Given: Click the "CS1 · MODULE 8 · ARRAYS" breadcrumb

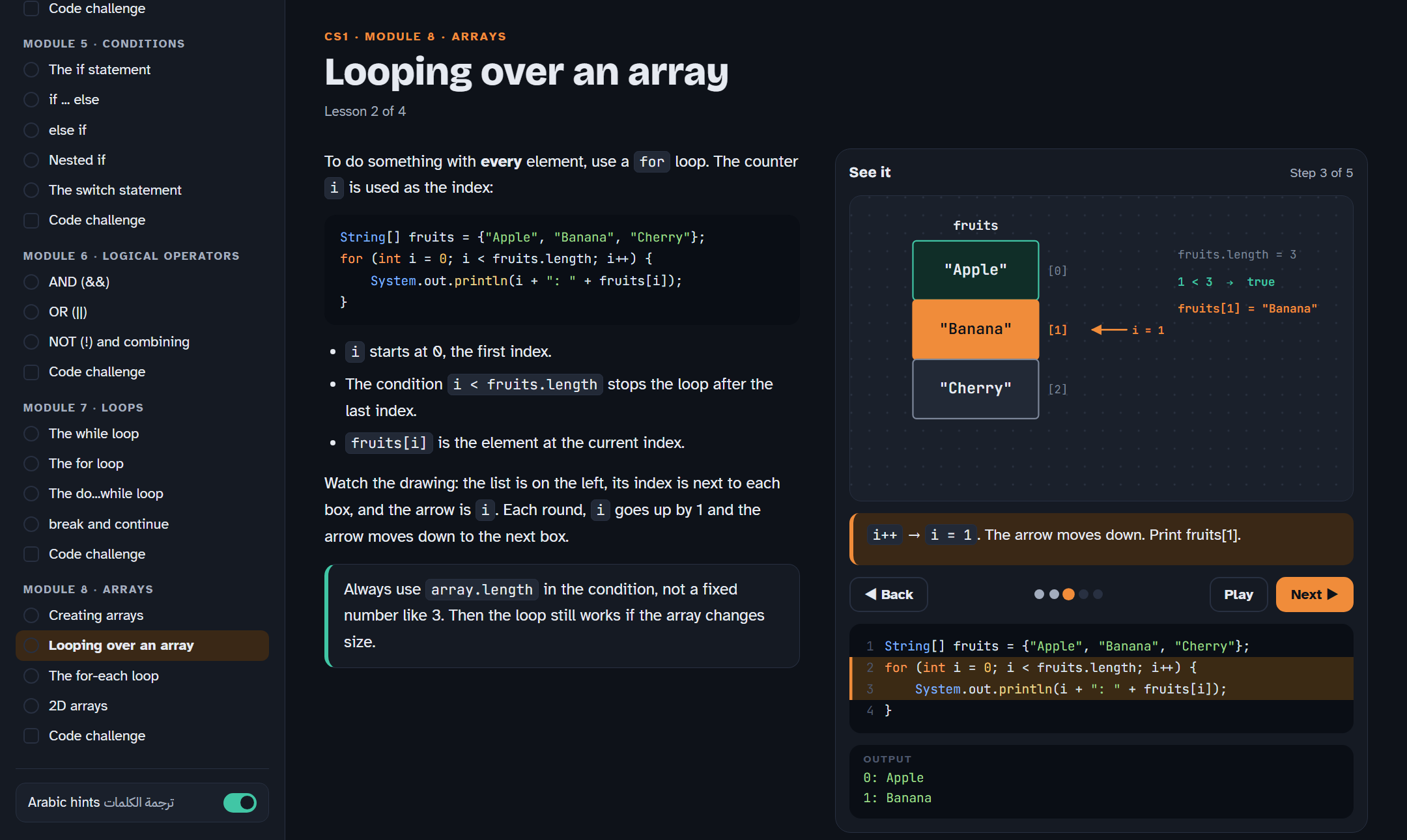Looking at the screenshot, I should tap(415, 36).
